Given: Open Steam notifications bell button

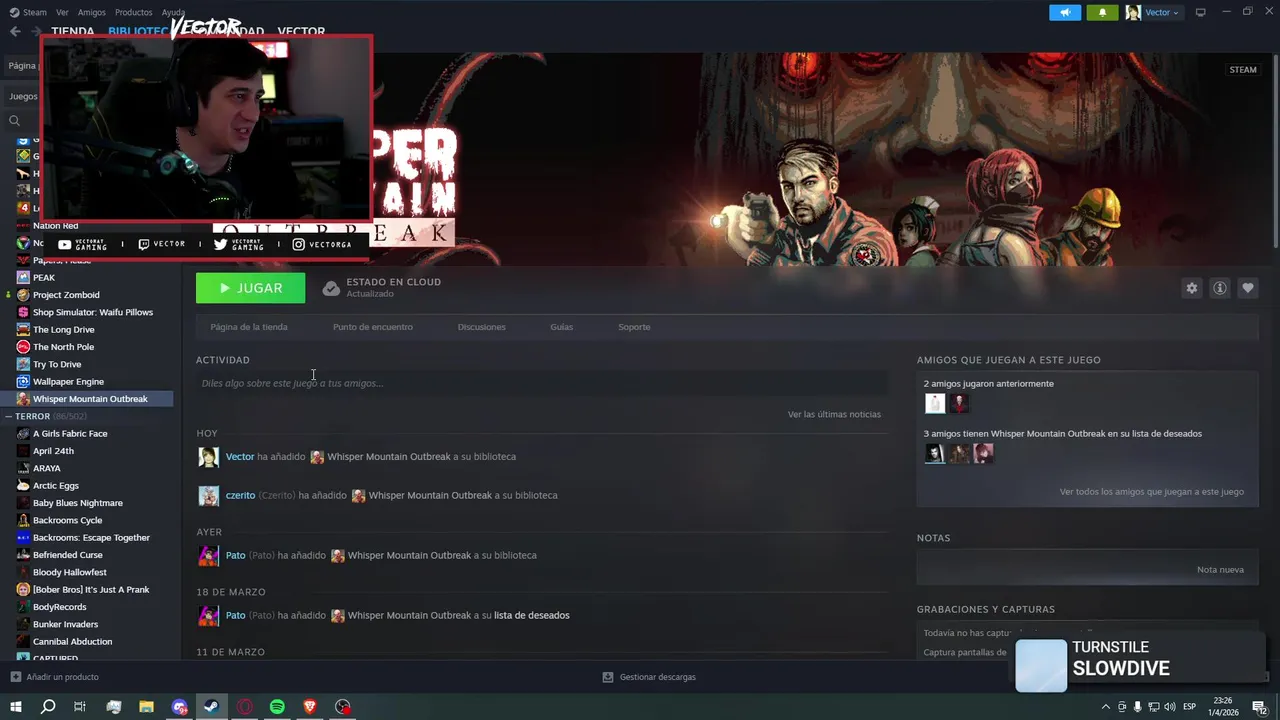Looking at the screenshot, I should 1102,12.
